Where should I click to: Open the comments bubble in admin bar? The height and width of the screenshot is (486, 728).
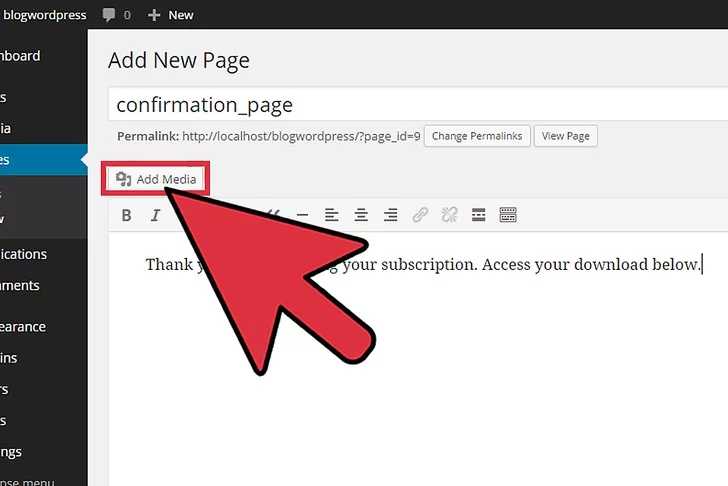click(116, 15)
